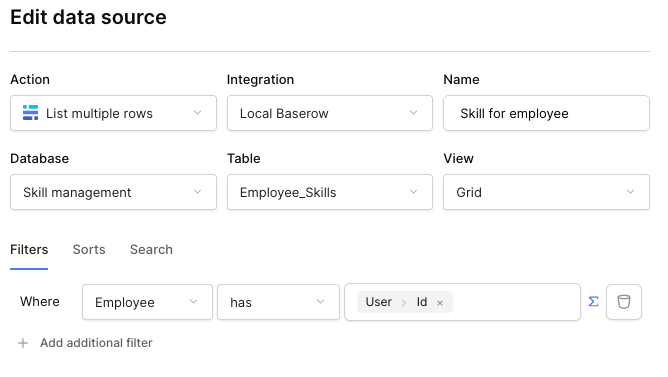The width and height of the screenshot is (668, 377).
Task: Click the plus icon beside Add additional filter
Action: [x=23, y=343]
